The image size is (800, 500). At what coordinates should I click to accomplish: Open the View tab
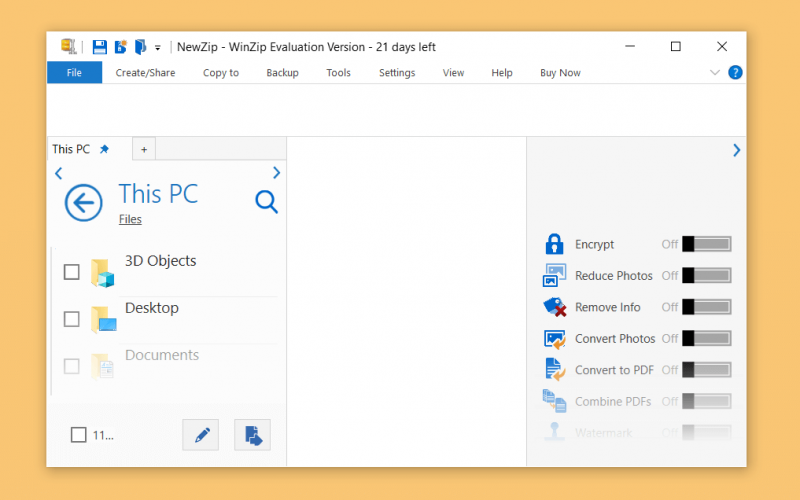click(453, 72)
